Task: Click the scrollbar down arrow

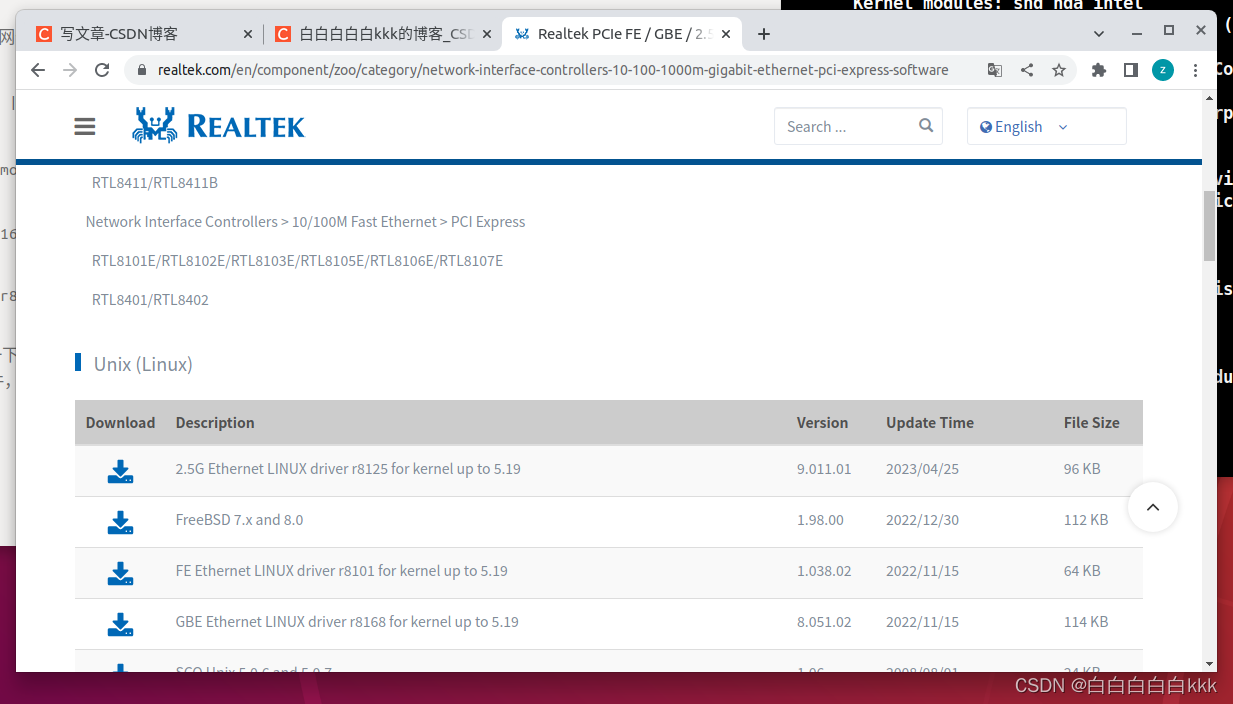Action: click(1209, 663)
